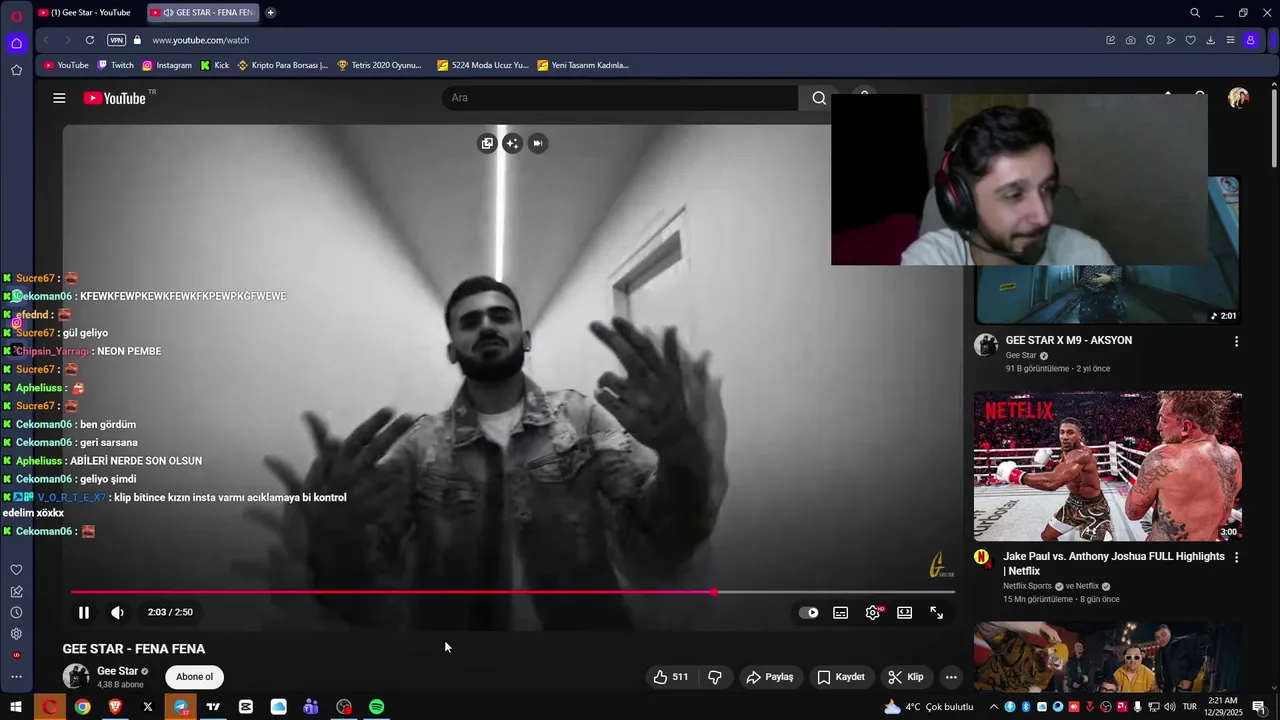Open the YouTube account avatar menu
The height and width of the screenshot is (720, 1280).
click(x=1238, y=98)
